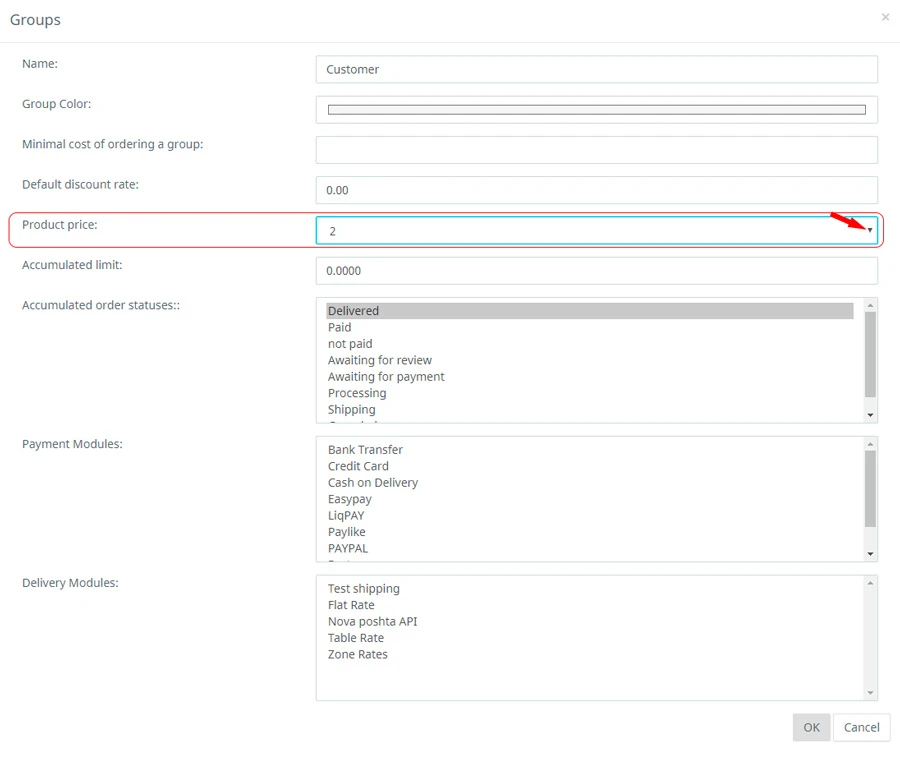Select Flat Rate delivery module

pyautogui.click(x=351, y=605)
